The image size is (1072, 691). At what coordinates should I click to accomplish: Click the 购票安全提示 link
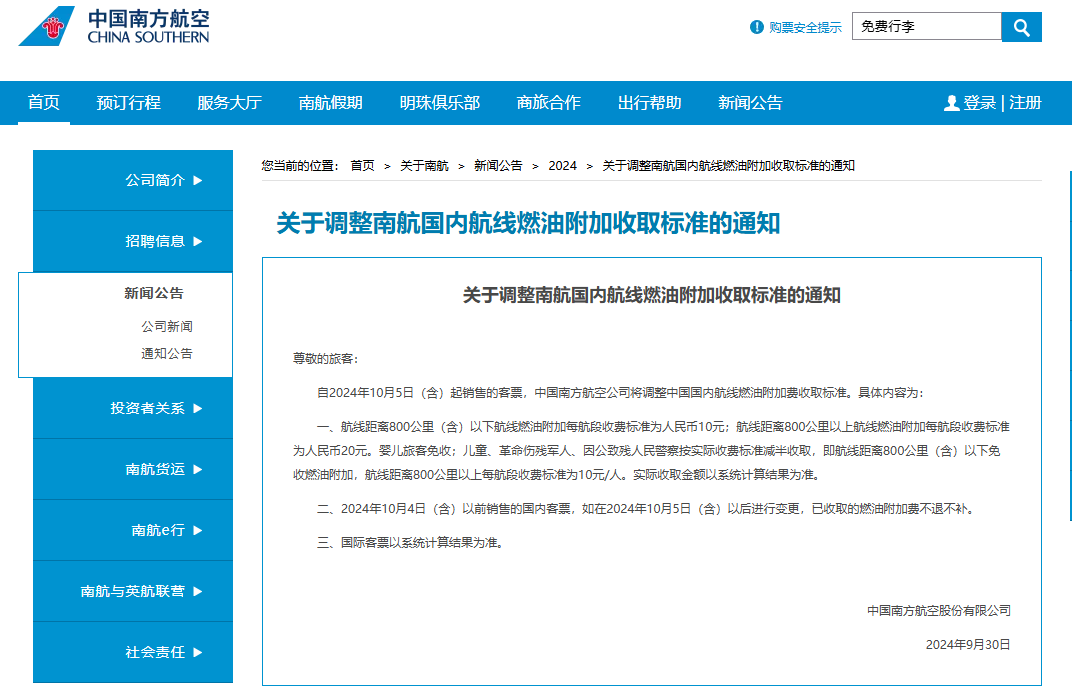(805, 28)
